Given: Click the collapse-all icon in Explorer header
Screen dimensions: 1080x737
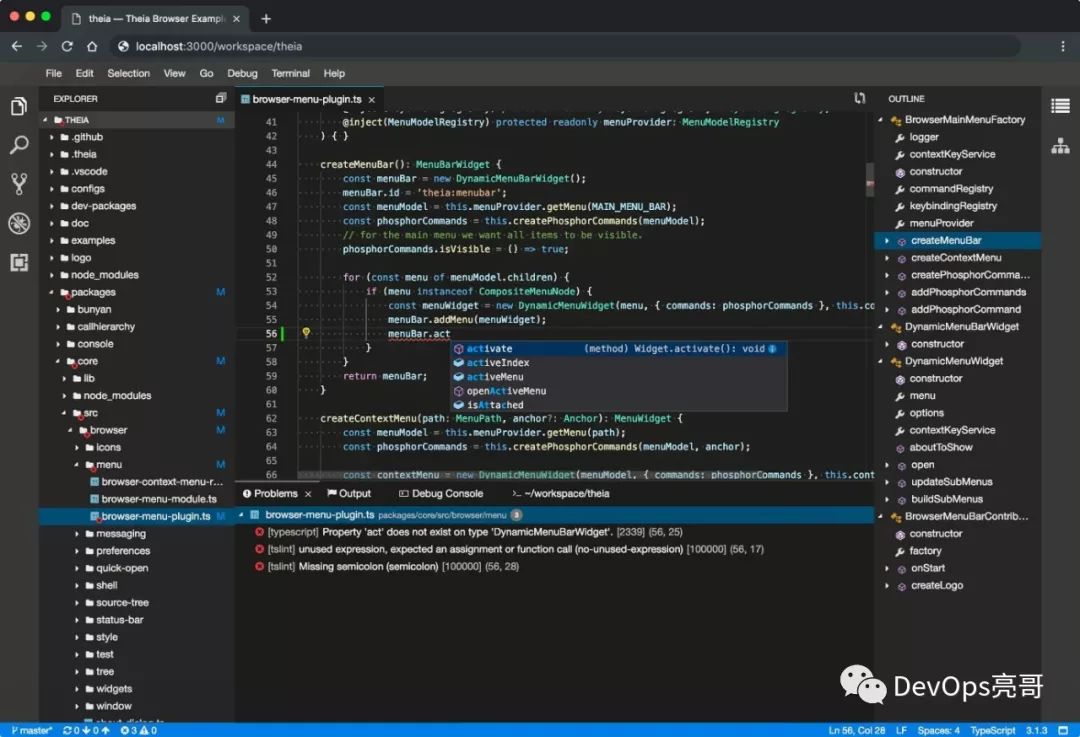Looking at the screenshot, I should coord(221,99).
